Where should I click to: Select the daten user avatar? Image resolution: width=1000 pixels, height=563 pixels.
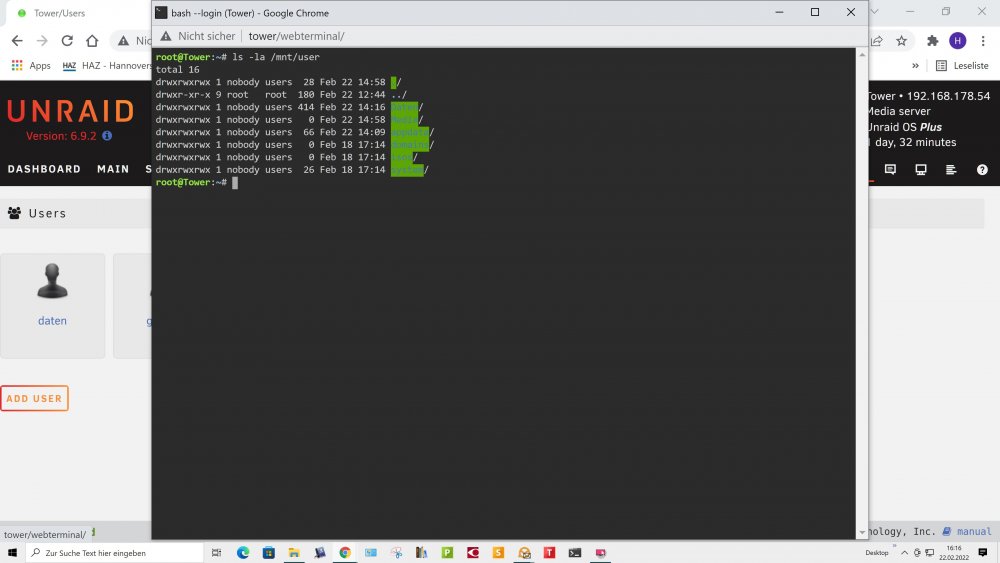52,281
